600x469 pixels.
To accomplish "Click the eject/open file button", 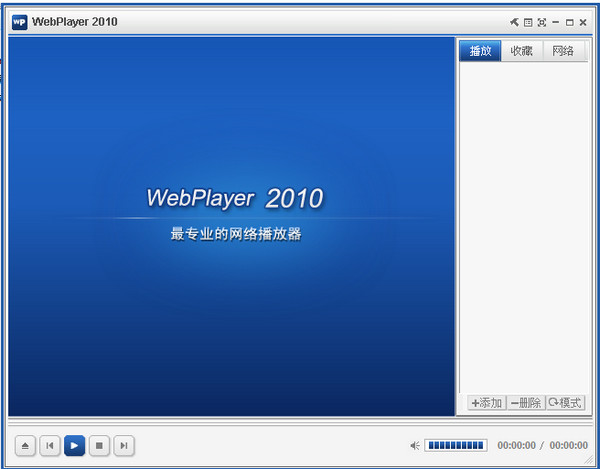I will pos(25,446).
